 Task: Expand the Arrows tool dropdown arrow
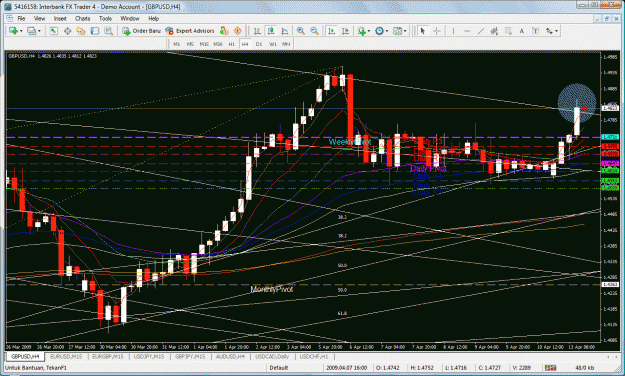[556, 31]
